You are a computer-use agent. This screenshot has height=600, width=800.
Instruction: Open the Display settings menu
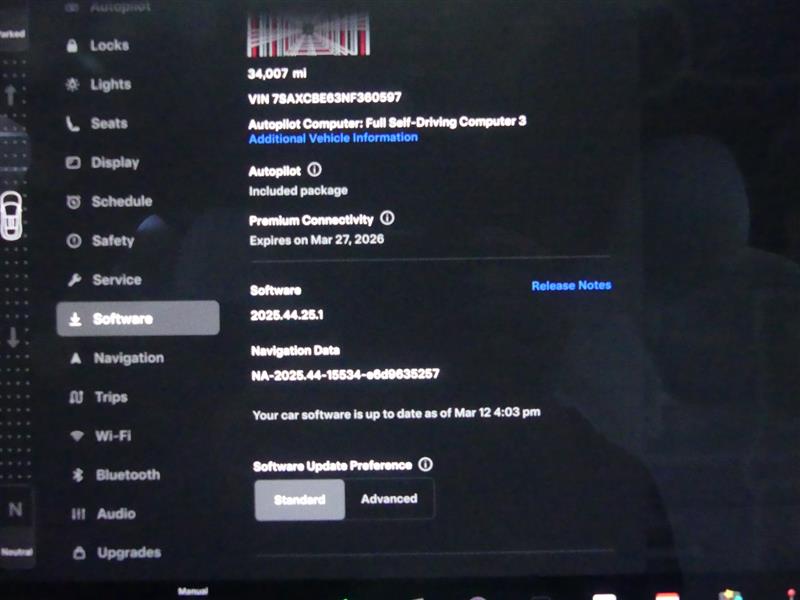114,163
